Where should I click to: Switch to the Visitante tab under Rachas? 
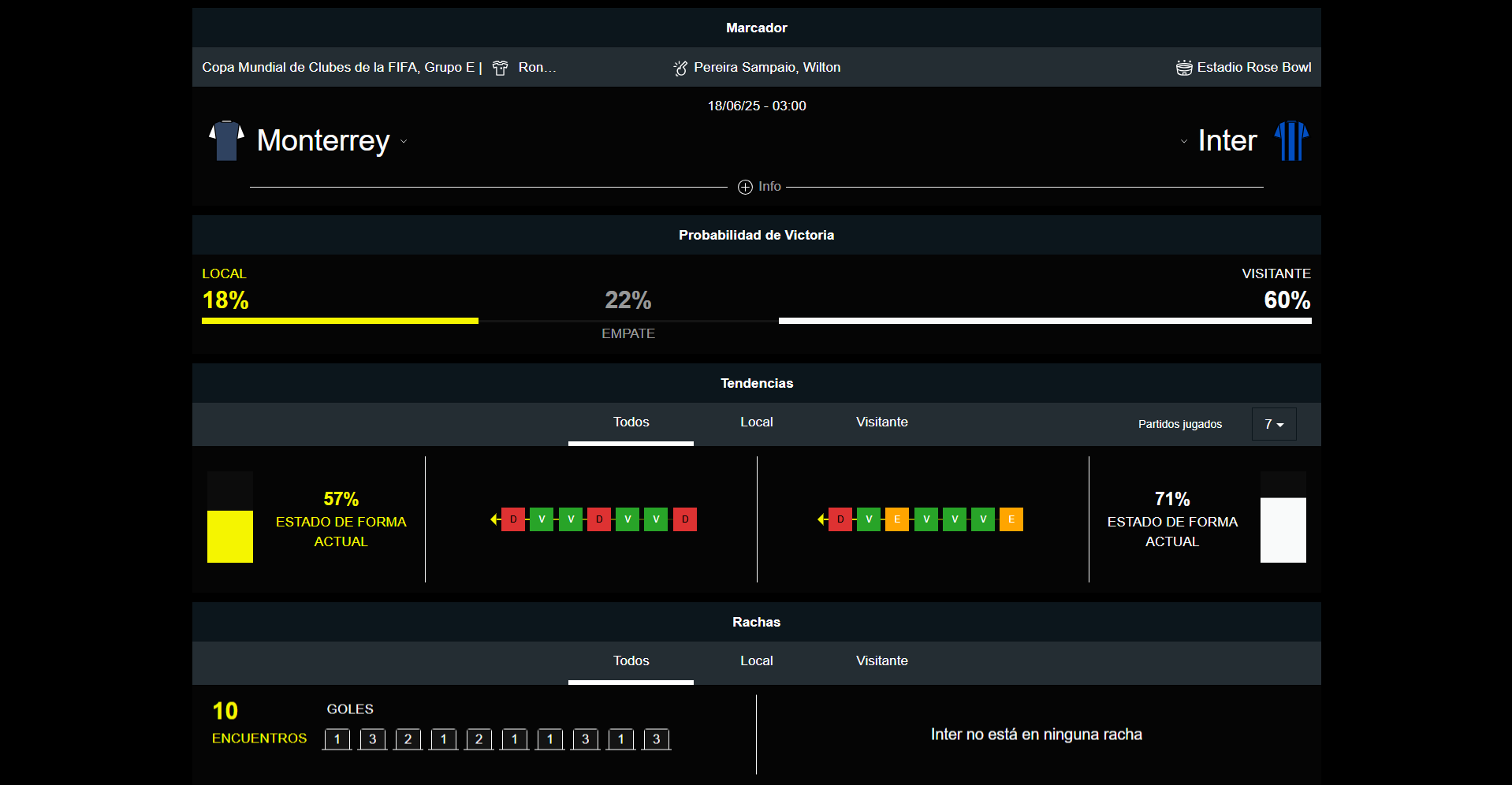pos(881,661)
